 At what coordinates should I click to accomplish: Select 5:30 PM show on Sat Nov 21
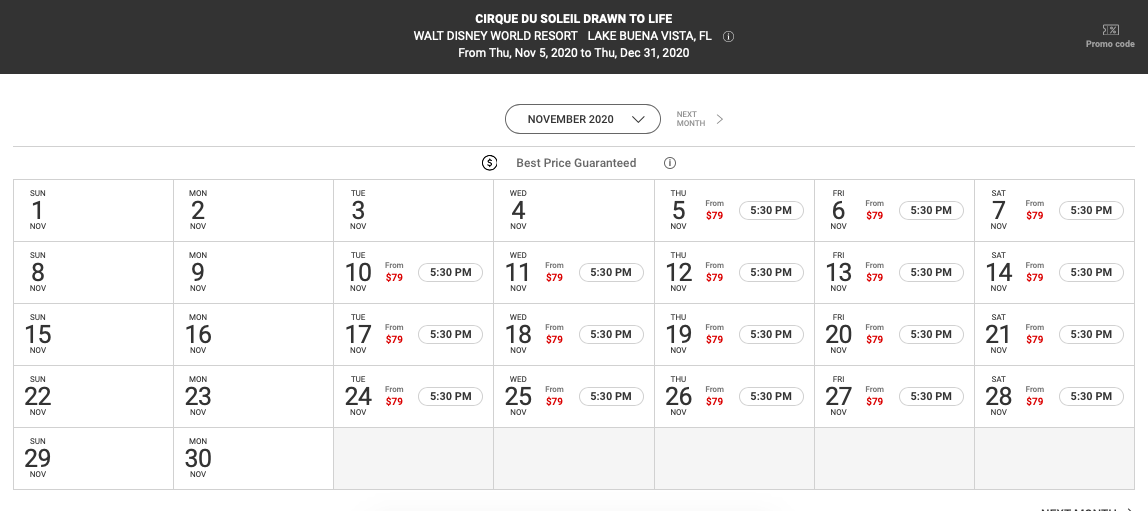coord(1091,335)
